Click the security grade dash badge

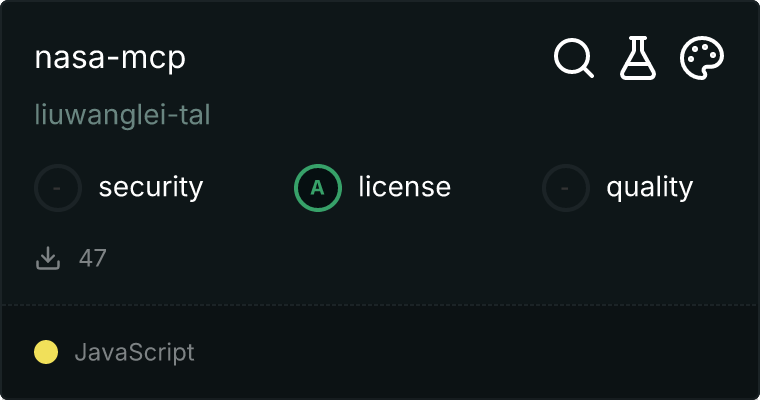point(58,187)
